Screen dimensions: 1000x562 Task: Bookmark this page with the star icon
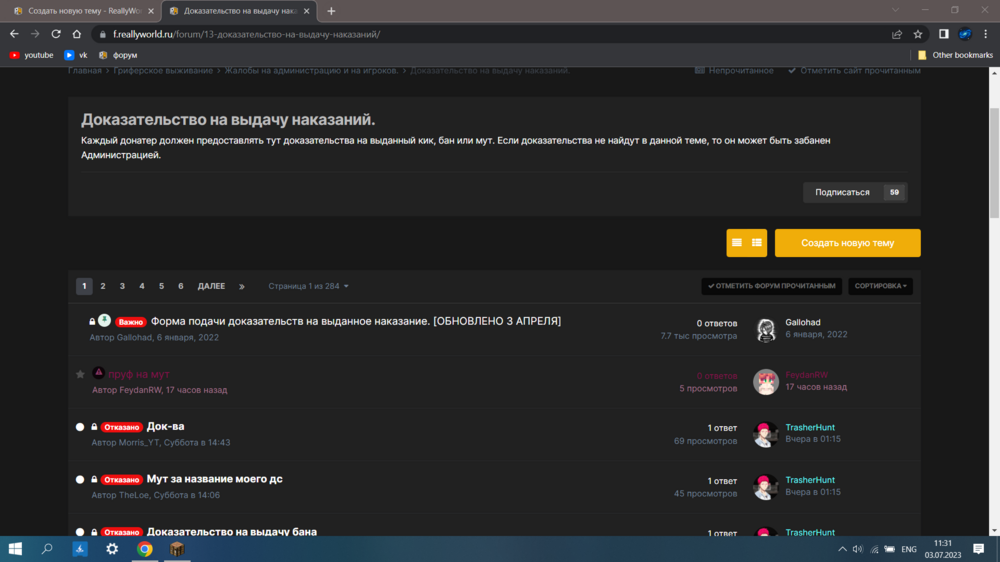[918, 34]
